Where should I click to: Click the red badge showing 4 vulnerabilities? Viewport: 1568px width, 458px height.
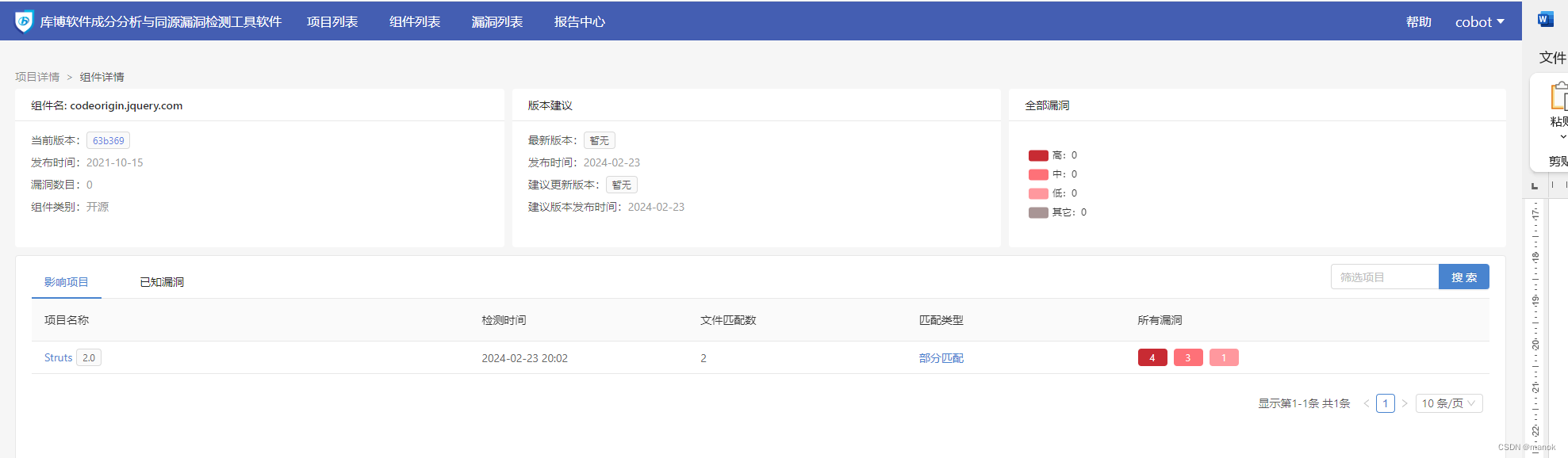pos(1152,358)
